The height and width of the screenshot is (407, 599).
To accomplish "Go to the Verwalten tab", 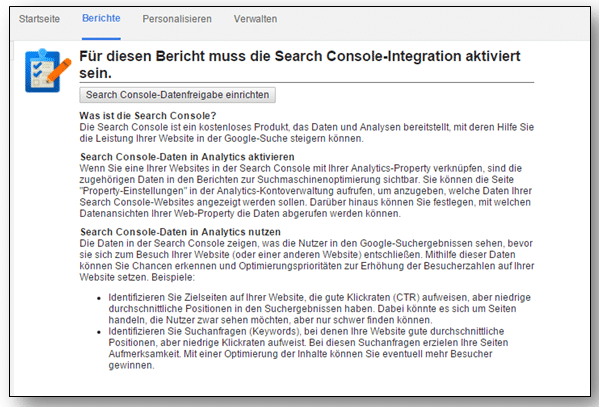I will click(256, 19).
